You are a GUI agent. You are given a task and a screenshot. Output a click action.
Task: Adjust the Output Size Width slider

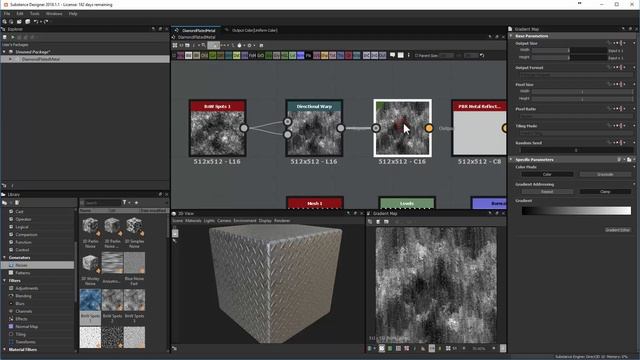pos(569,50)
